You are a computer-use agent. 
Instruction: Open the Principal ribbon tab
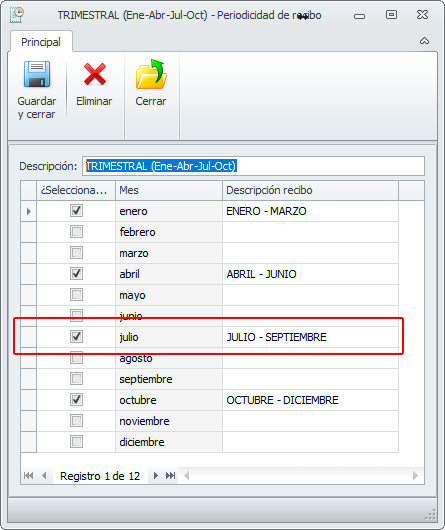click(x=41, y=42)
